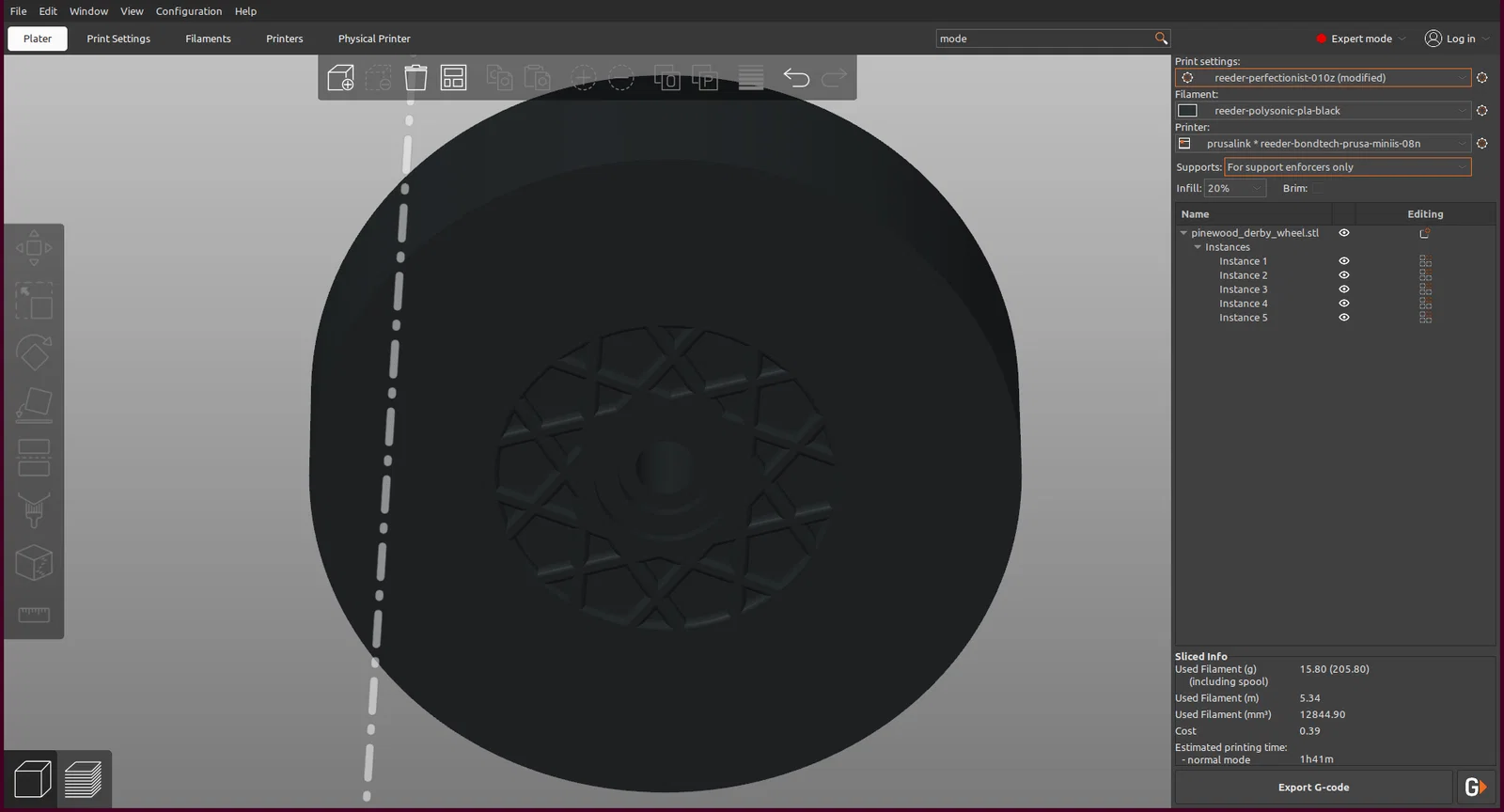The height and width of the screenshot is (812, 1504).
Task: Click the Redo arrow icon
Action: tap(834, 77)
